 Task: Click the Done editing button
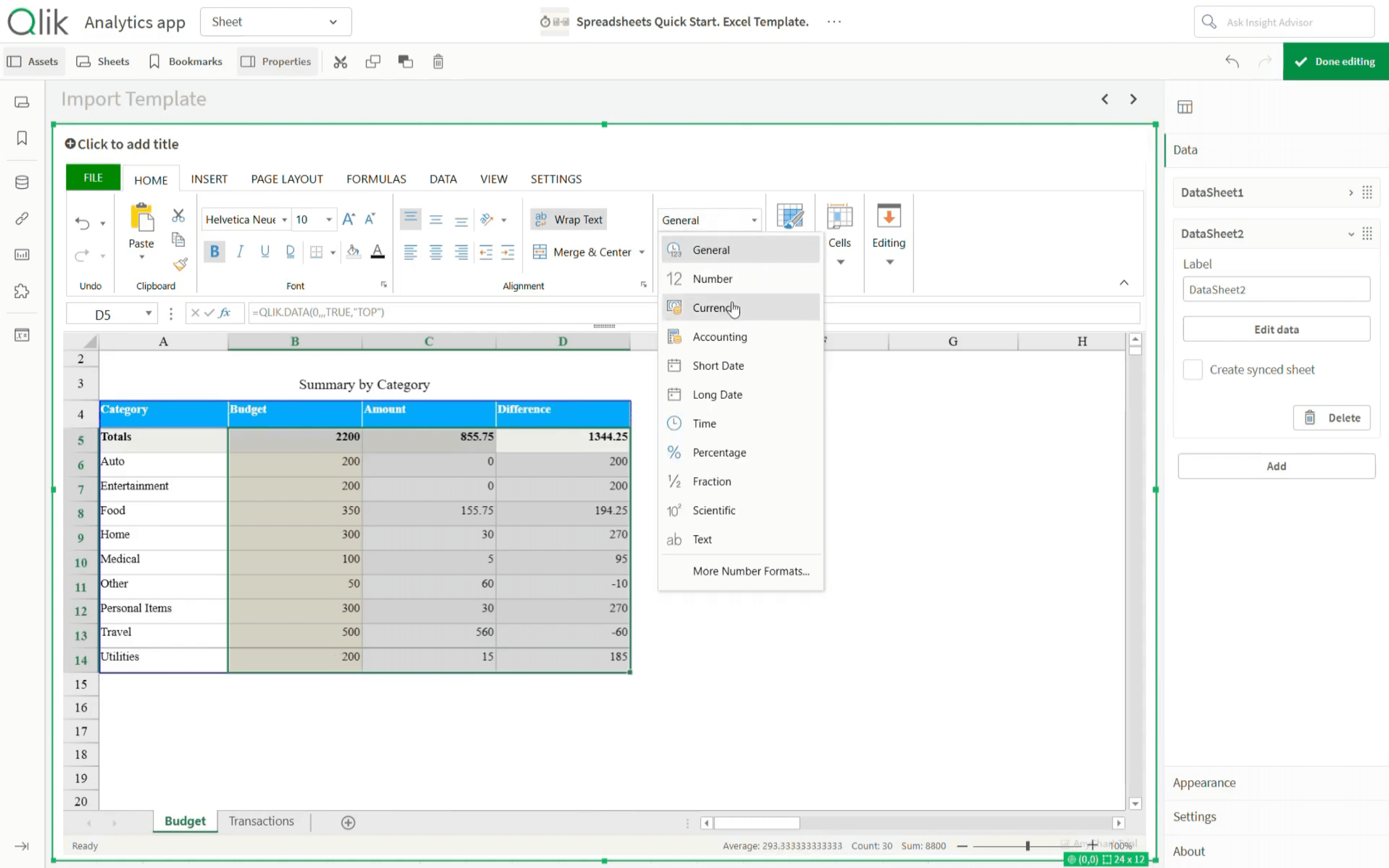point(1334,61)
